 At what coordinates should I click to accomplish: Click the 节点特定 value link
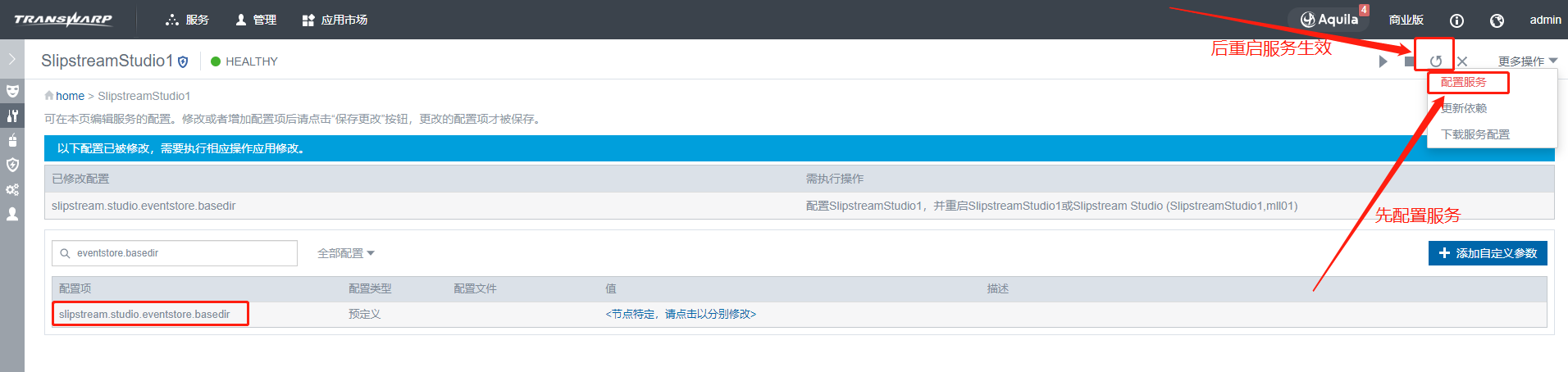pos(681,314)
